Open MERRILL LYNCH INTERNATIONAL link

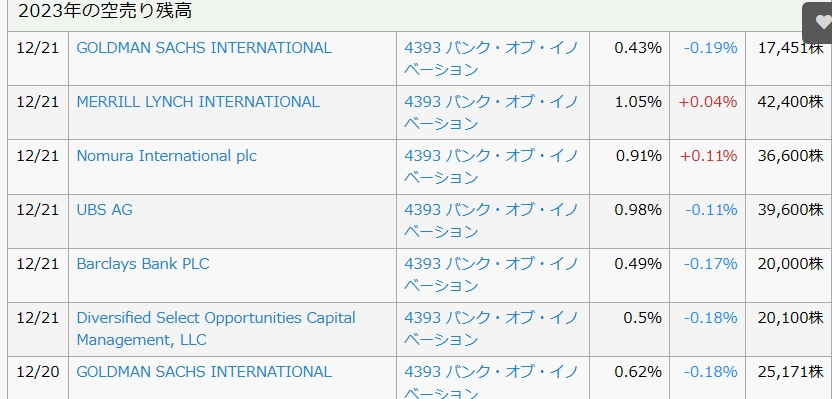[x=198, y=102]
